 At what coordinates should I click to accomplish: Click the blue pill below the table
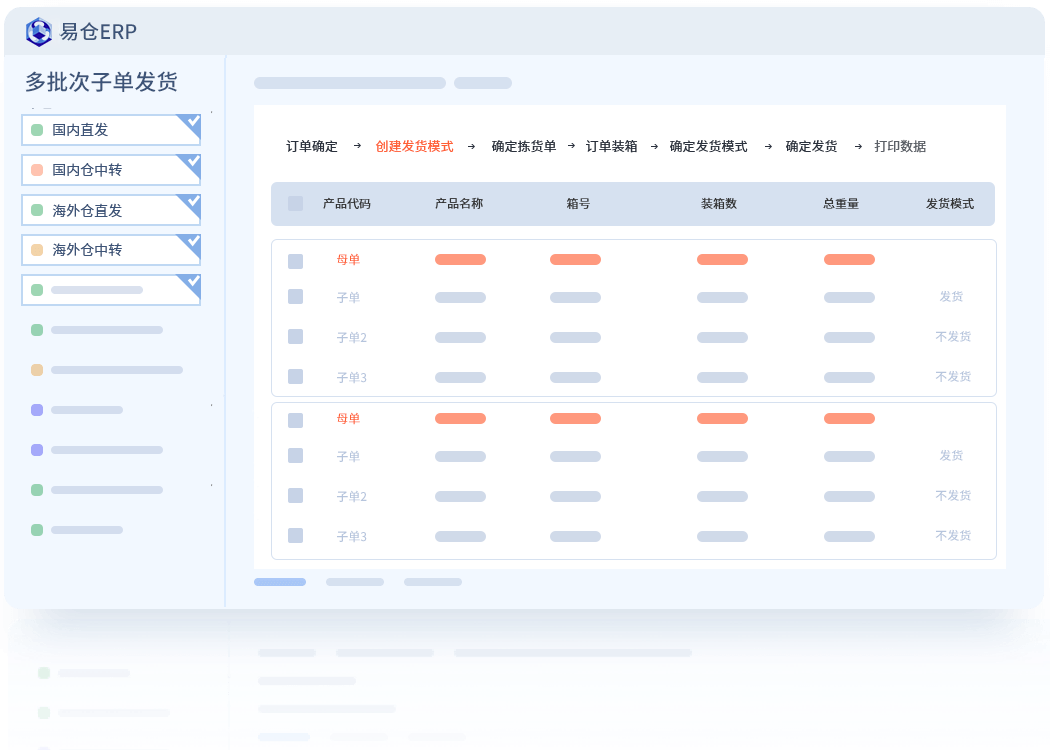[x=280, y=582]
